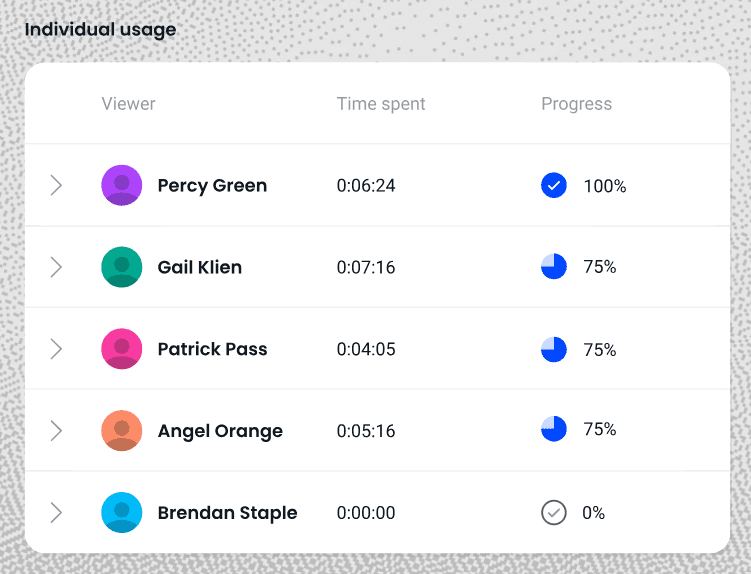Click Patrick Pass's pink avatar icon
Image resolution: width=751 pixels, height=574 pixels.
coord(122,349)
